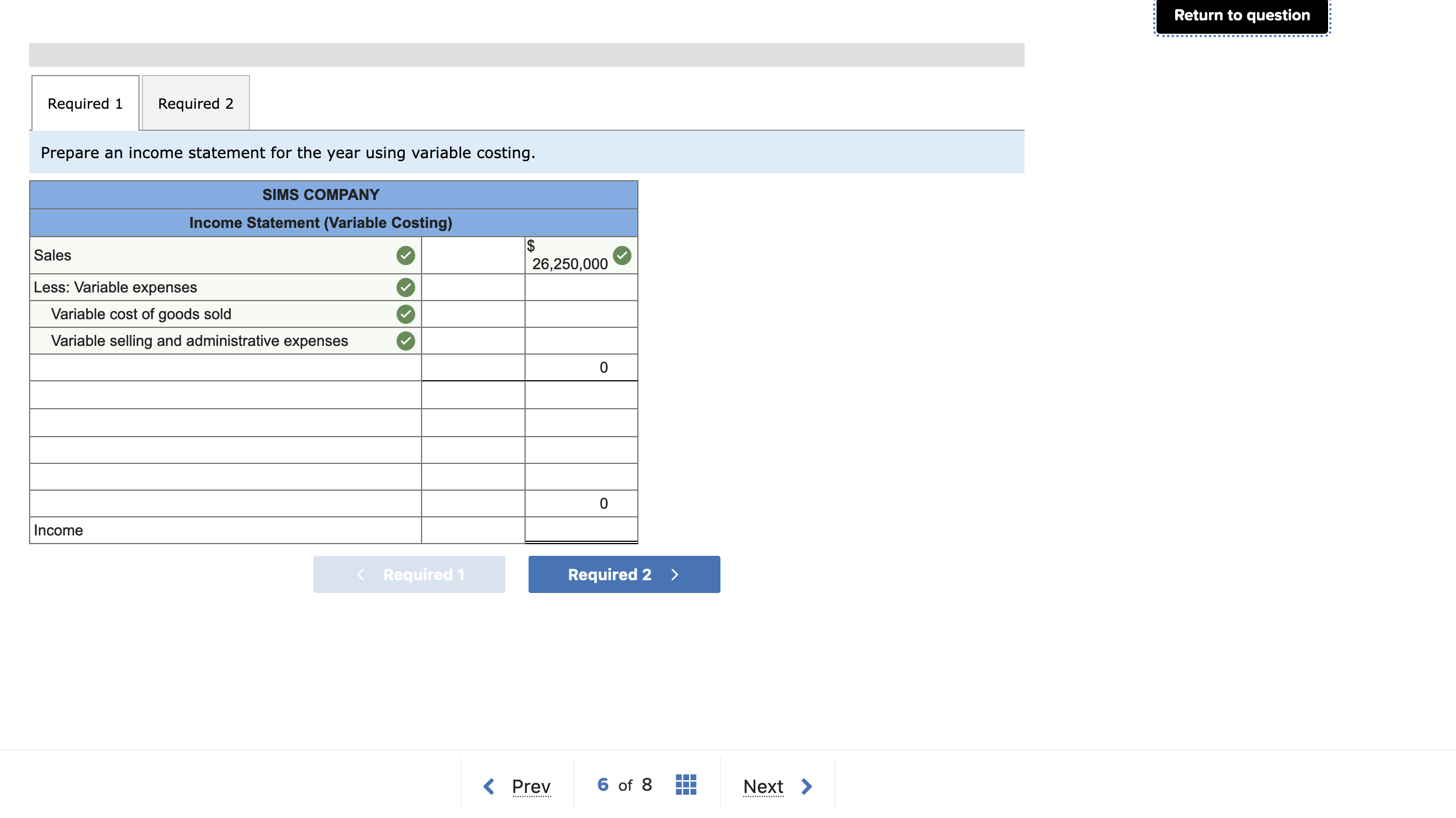The width and height of the screenshot is (1456, 818).
Task: Click the Prev link
Action: (531, 787)
